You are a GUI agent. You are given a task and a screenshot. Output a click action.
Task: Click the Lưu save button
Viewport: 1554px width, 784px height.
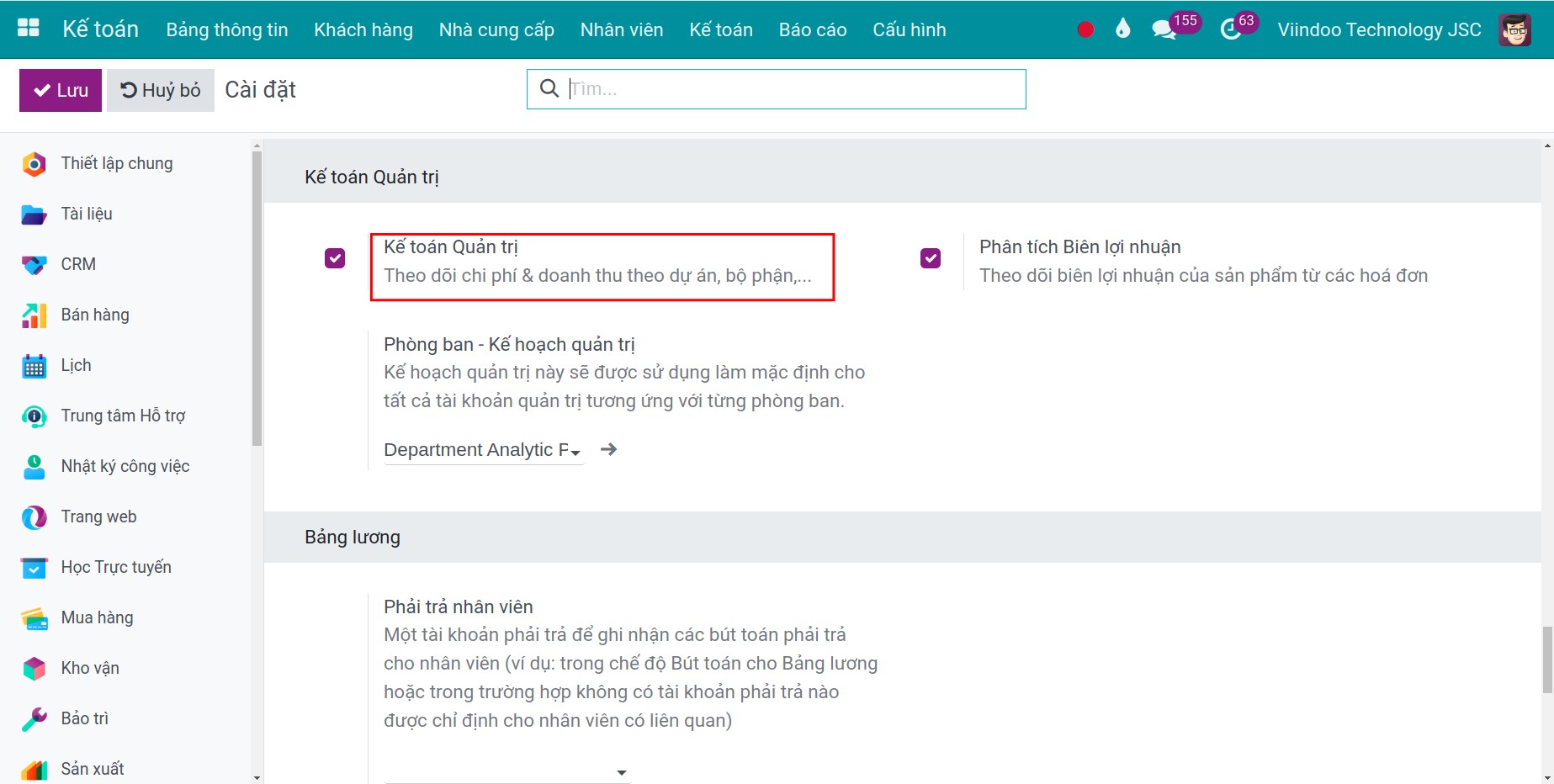pos(61,90)
